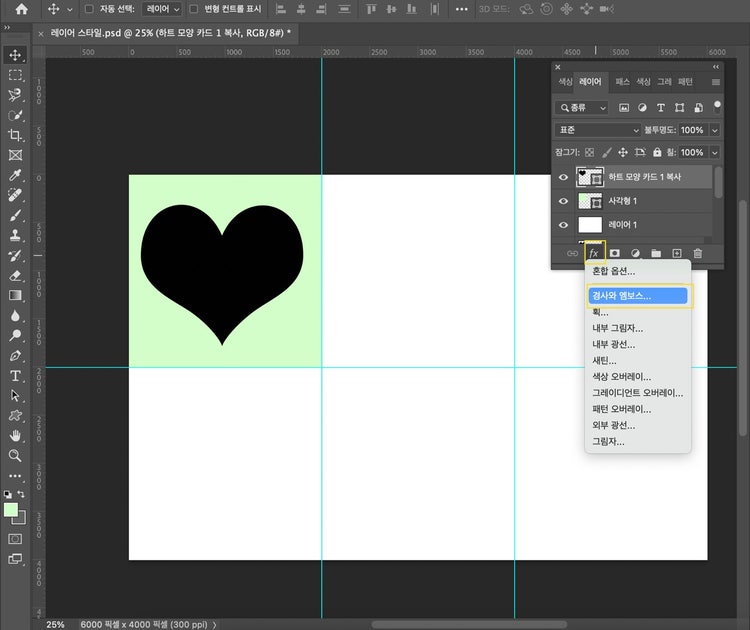The height and width of the screenshot is (630, 750).
Task: Click the Home icon in options bar
Action: [x=21, y=8]
